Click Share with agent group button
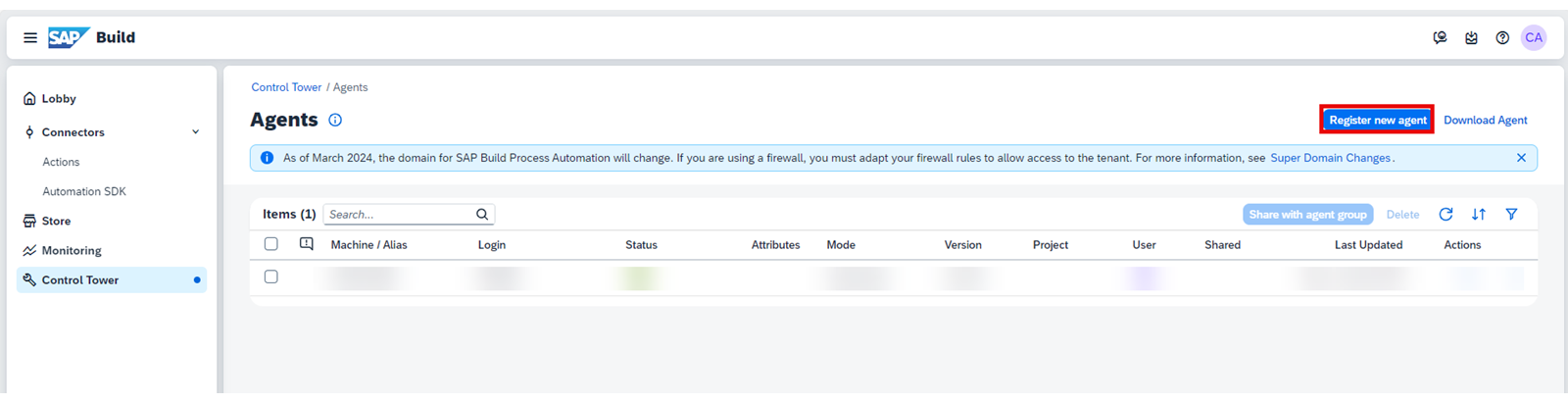Image resolution: width=1568 pixels, height=403 pixels. point(1307,214)
